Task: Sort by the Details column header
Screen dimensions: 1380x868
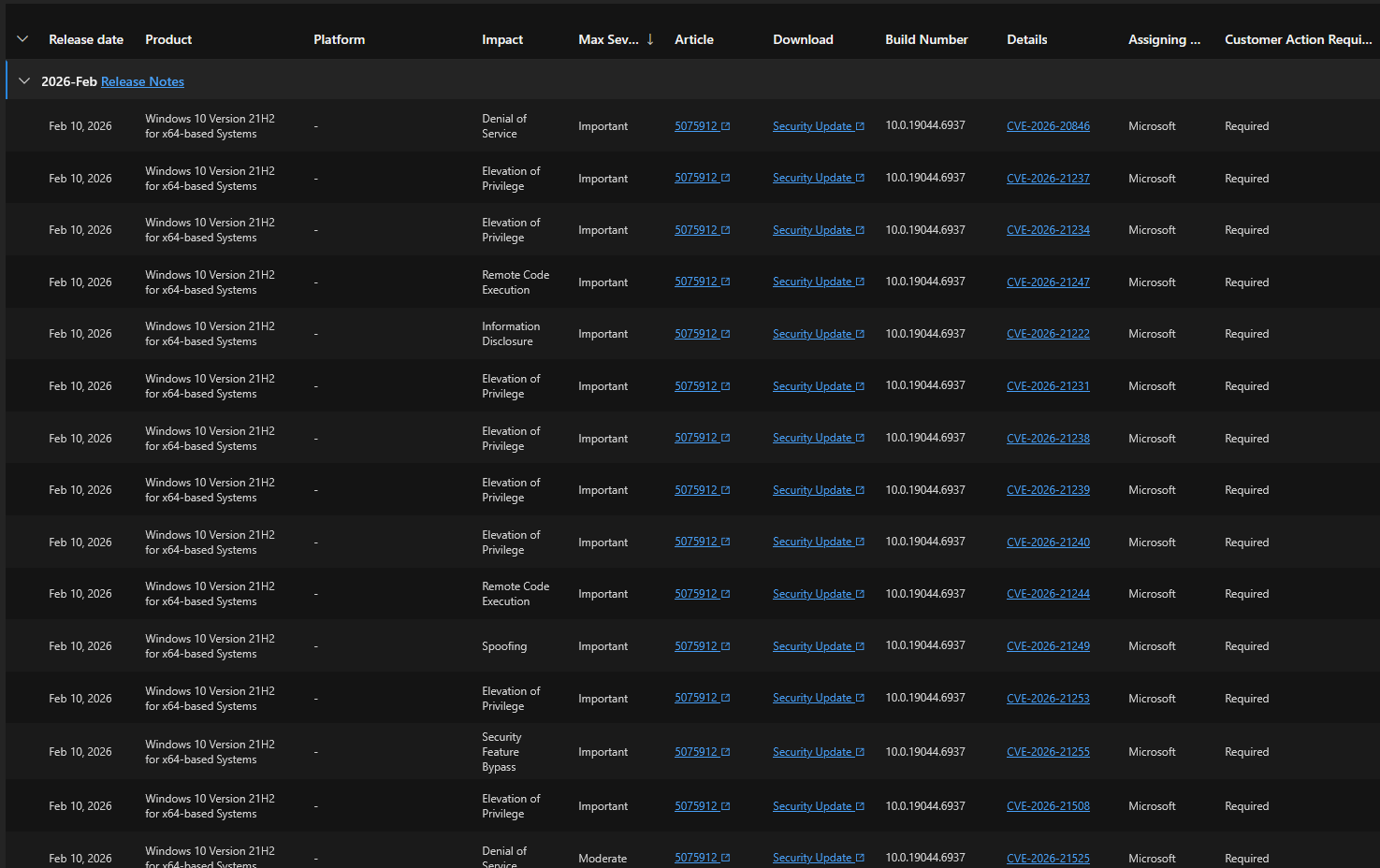Action: coord(1027,39)
